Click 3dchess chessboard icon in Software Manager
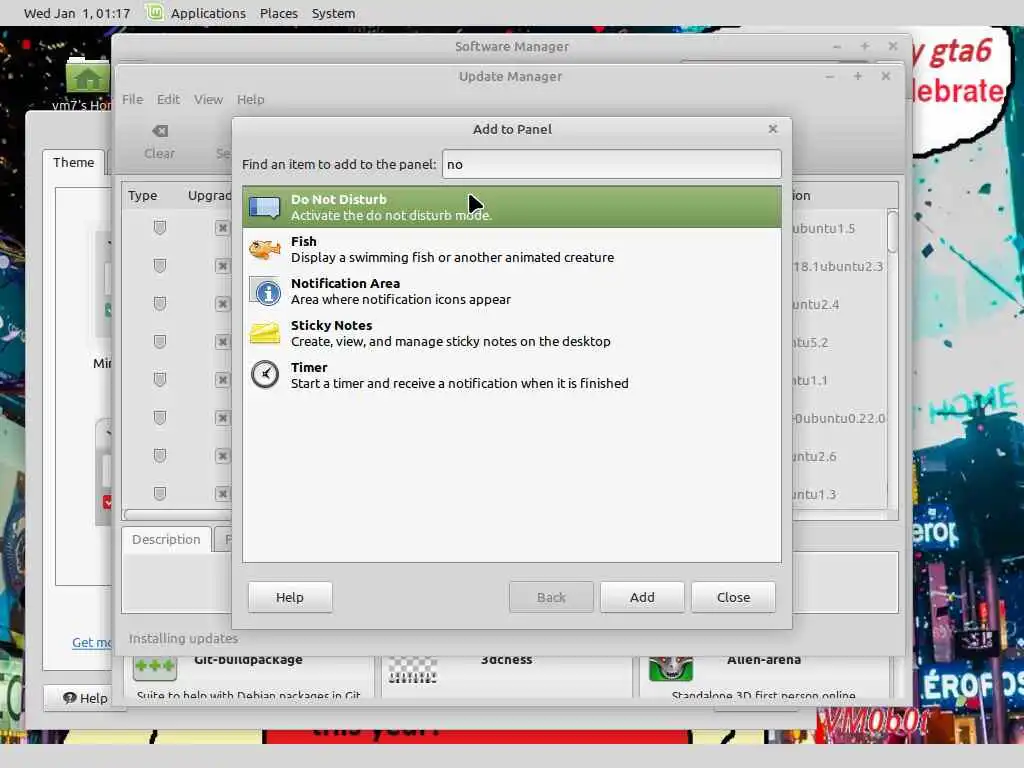Screen dimensions: 1024x768 coord(413,669)
